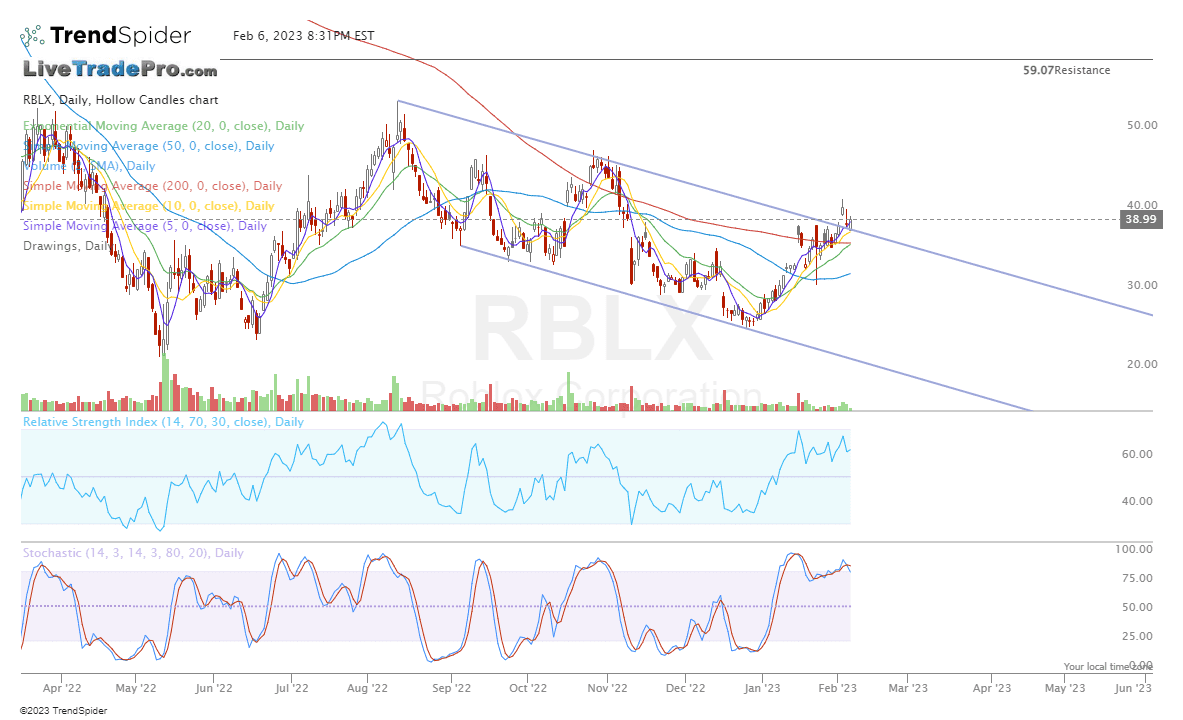Select the Feb 6, 2023 timestamp
This screenshot has height=720, width=1183.
click(x=301, y=35)
